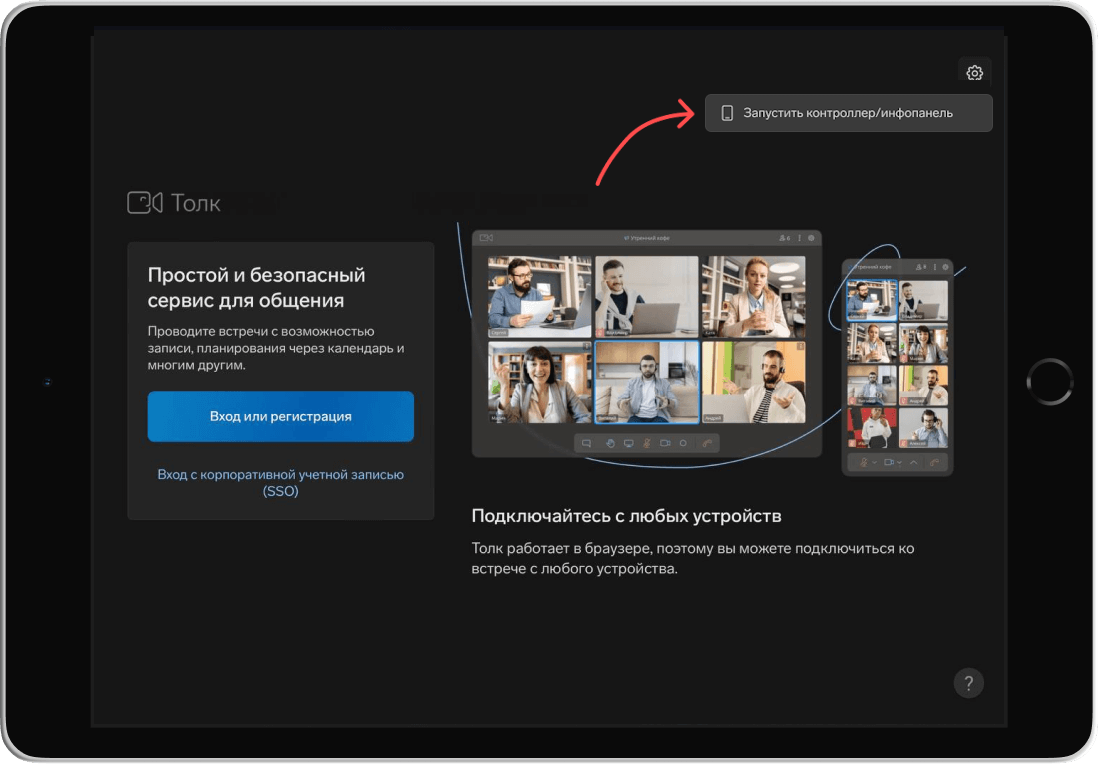Select the blue-highlighted video tile in desktop preview
The width and height of the screenshot is (1099, 764).
[x=646, y=383]
